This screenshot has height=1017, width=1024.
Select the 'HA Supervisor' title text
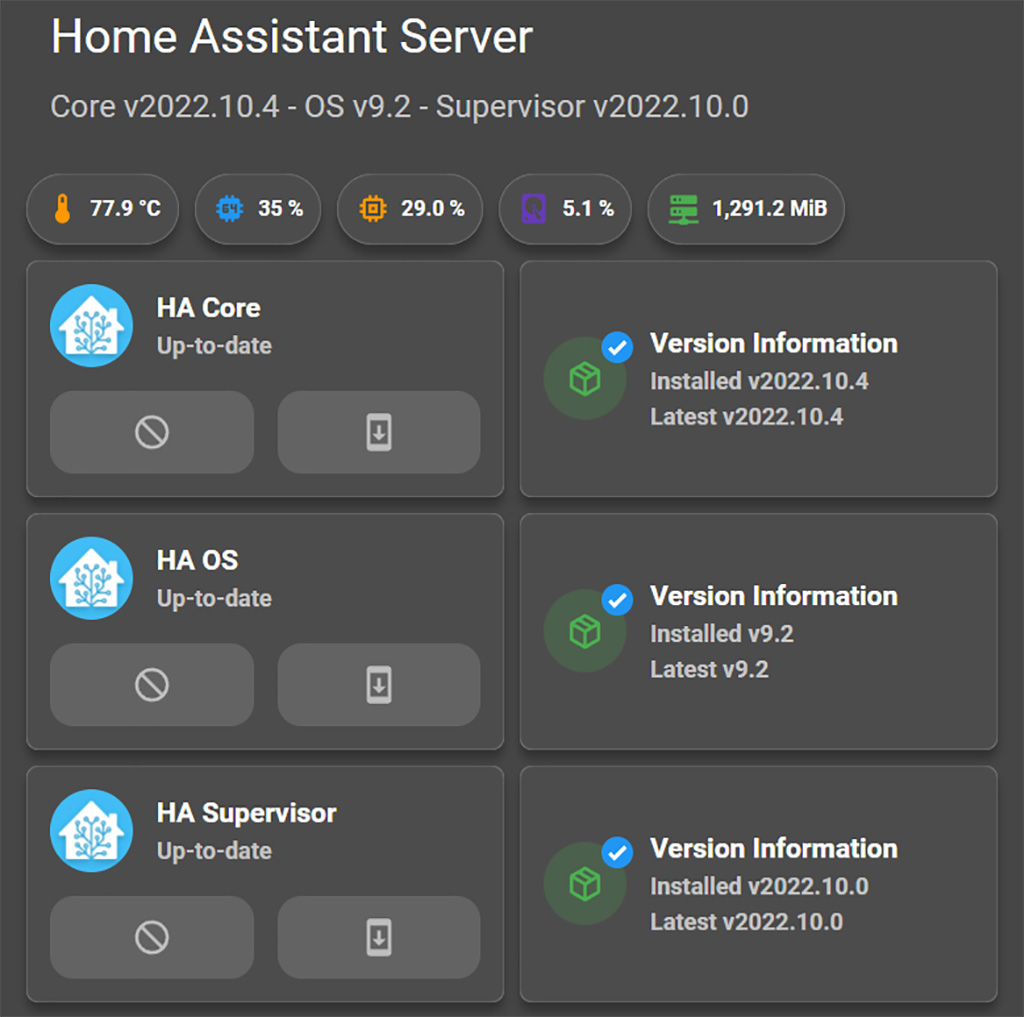(x=246, y=813)
